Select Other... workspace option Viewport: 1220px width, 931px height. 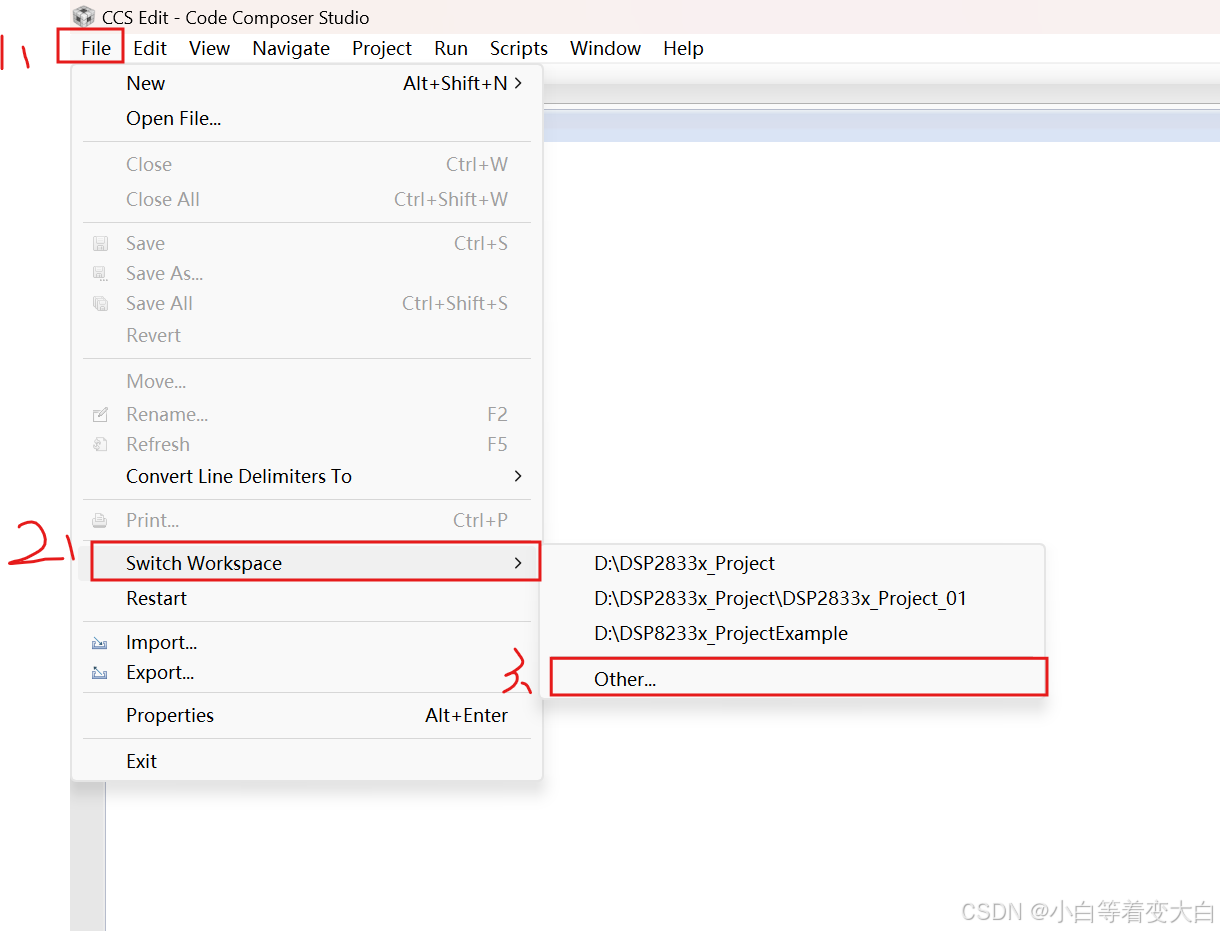[x=798, y=678]
